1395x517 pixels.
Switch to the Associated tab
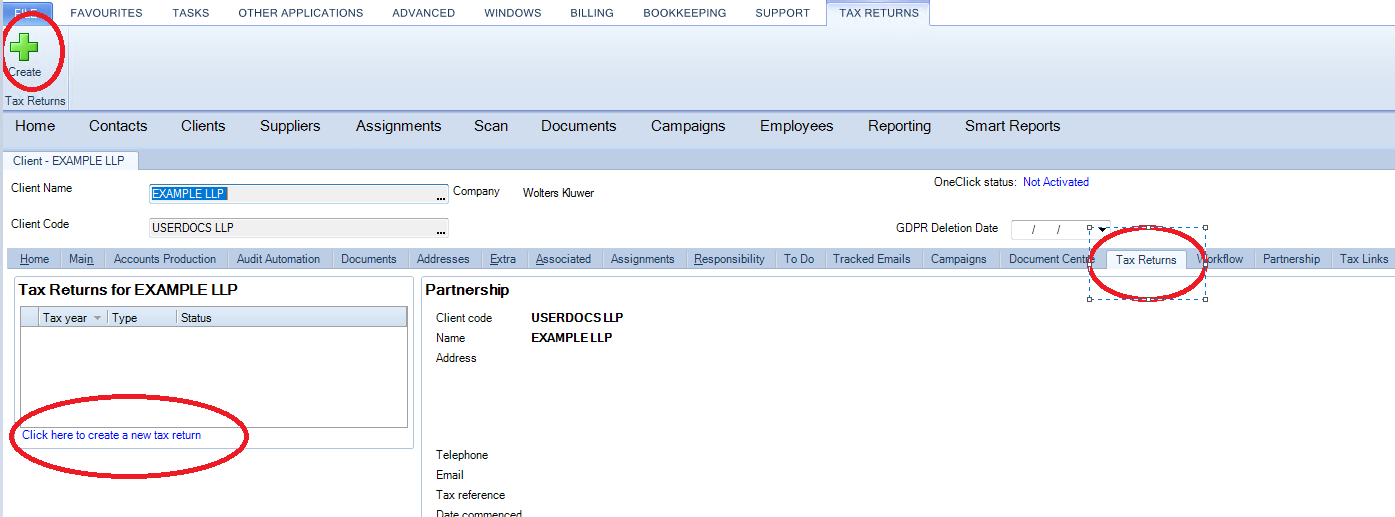563,259
